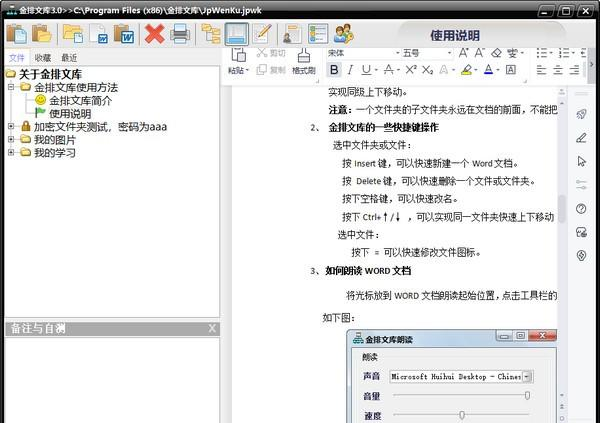Click the red X delete icon
Screen dimensions: 600x423
click(x=154, y=34)
